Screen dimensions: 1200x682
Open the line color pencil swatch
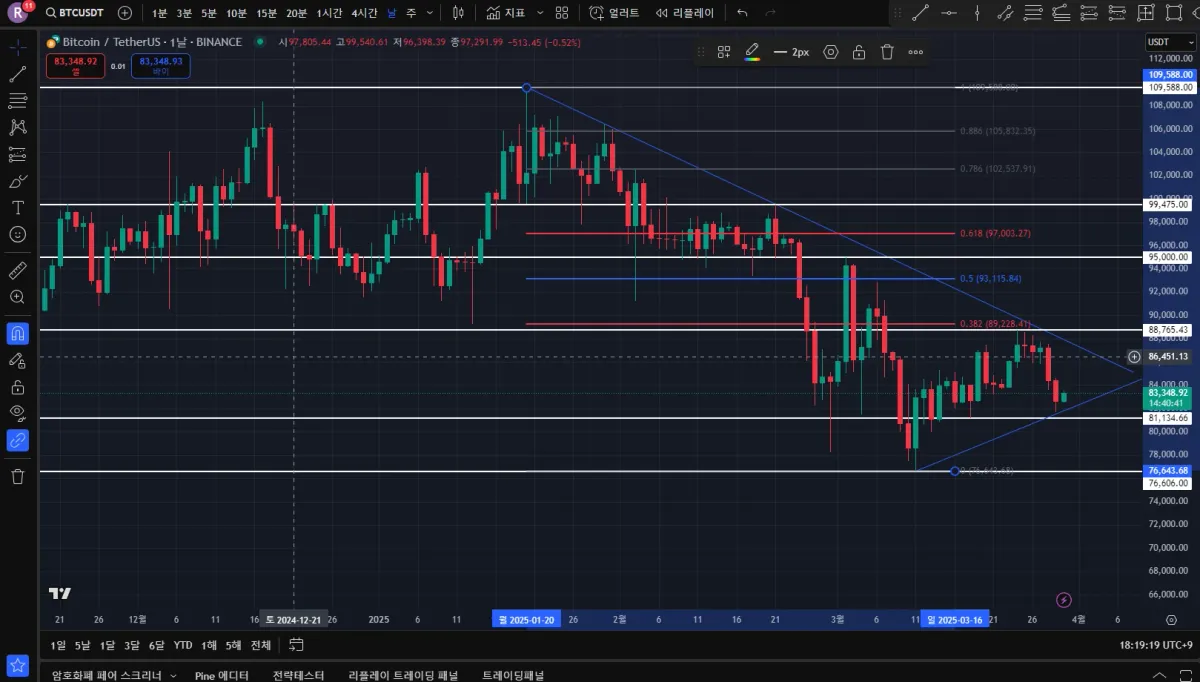coord(753,52)
